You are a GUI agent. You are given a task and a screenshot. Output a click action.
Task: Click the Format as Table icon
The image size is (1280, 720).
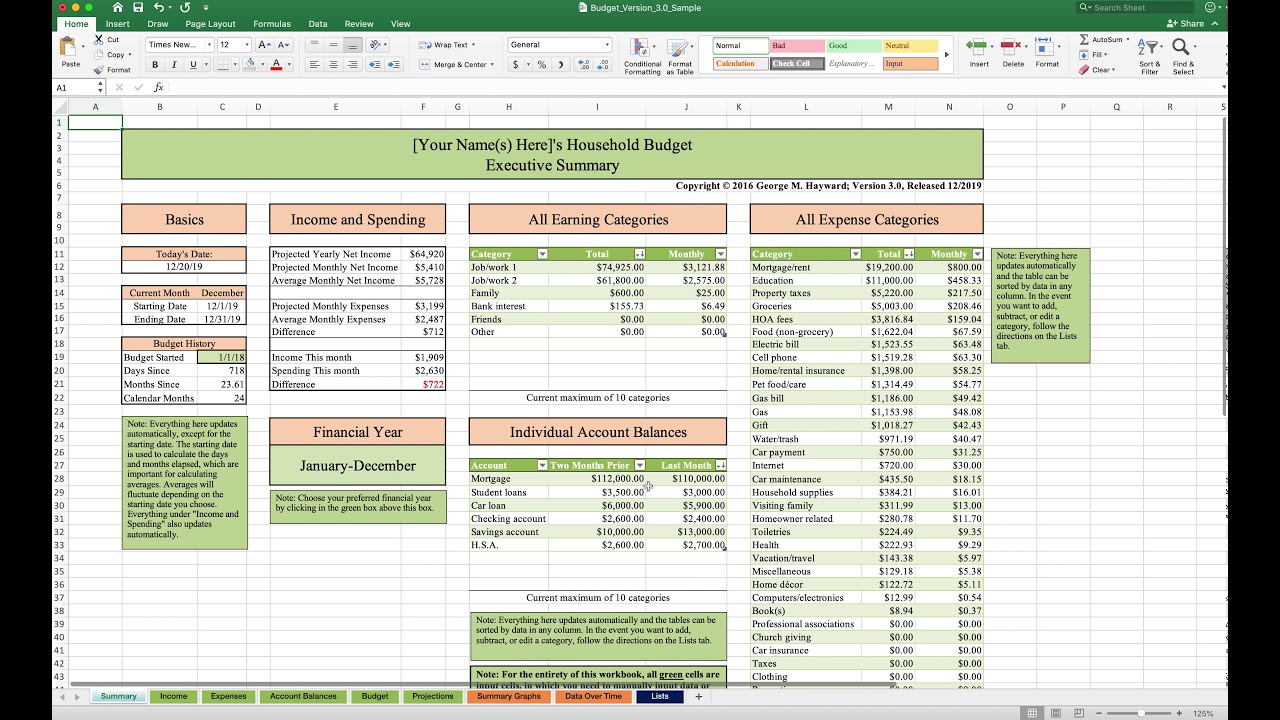pos(680,48)
